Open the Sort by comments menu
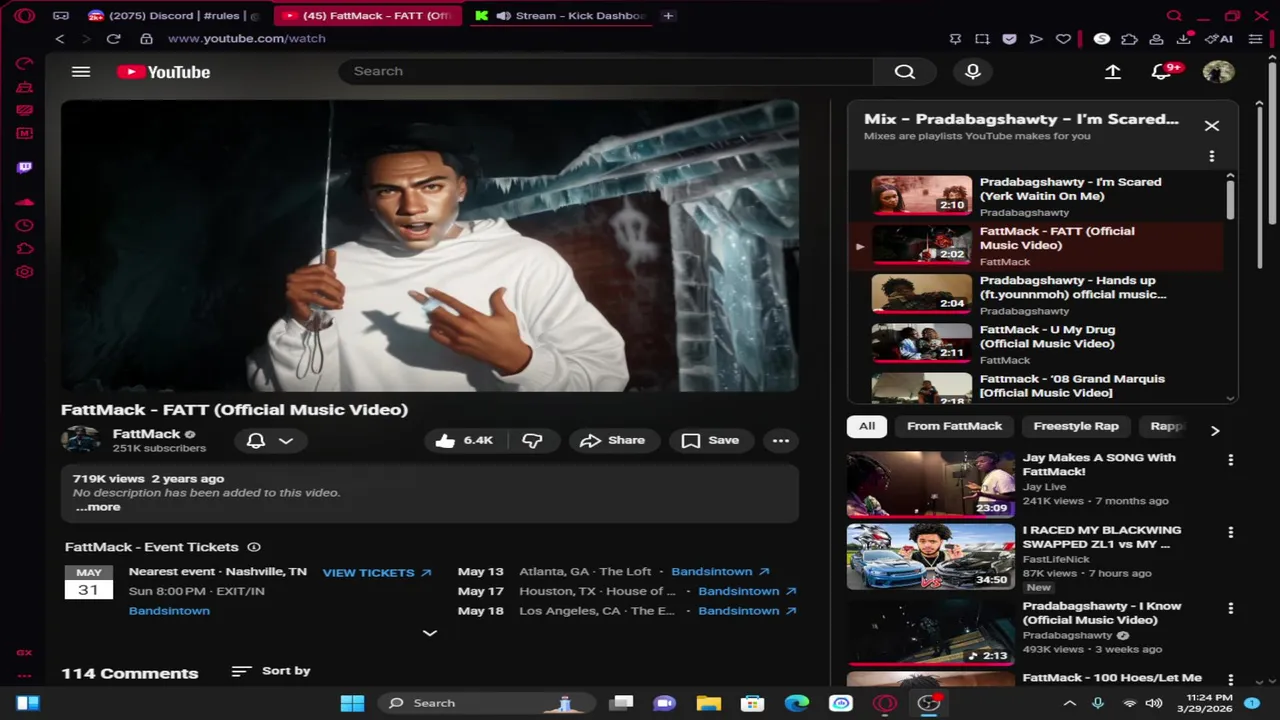Viewport: 1280px width, 720px height. (271, 671)
